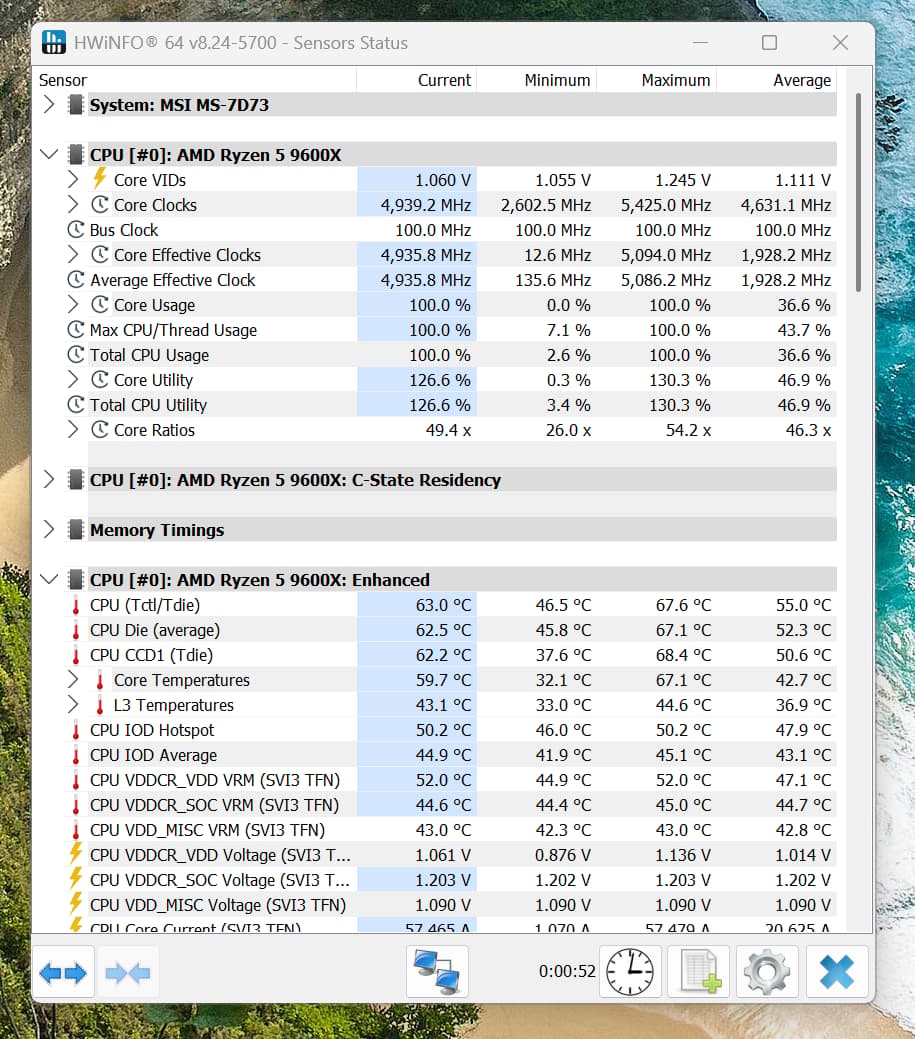The width and height of the screenshot is (915, 1039).
Task: Click clock icon beside Average Effective Clock
Action: (76, 280)
